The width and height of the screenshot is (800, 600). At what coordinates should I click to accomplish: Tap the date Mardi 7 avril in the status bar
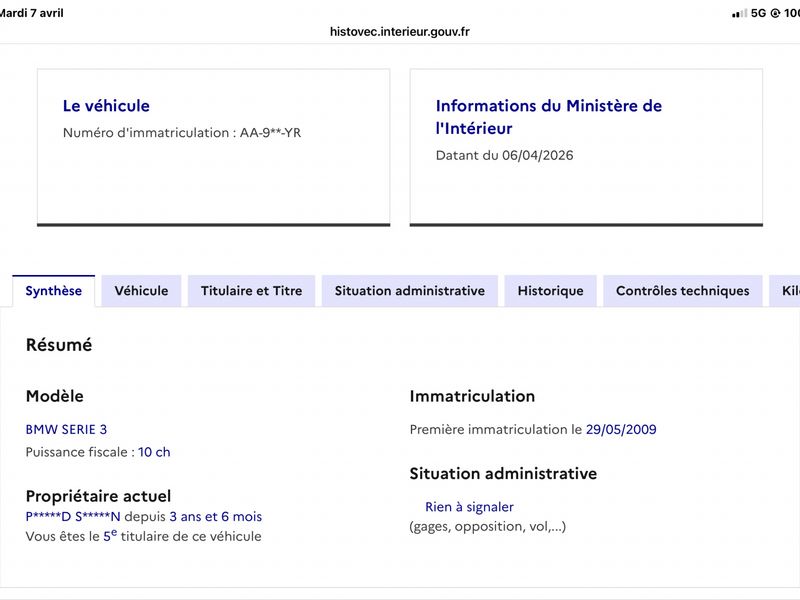(32, 13)
